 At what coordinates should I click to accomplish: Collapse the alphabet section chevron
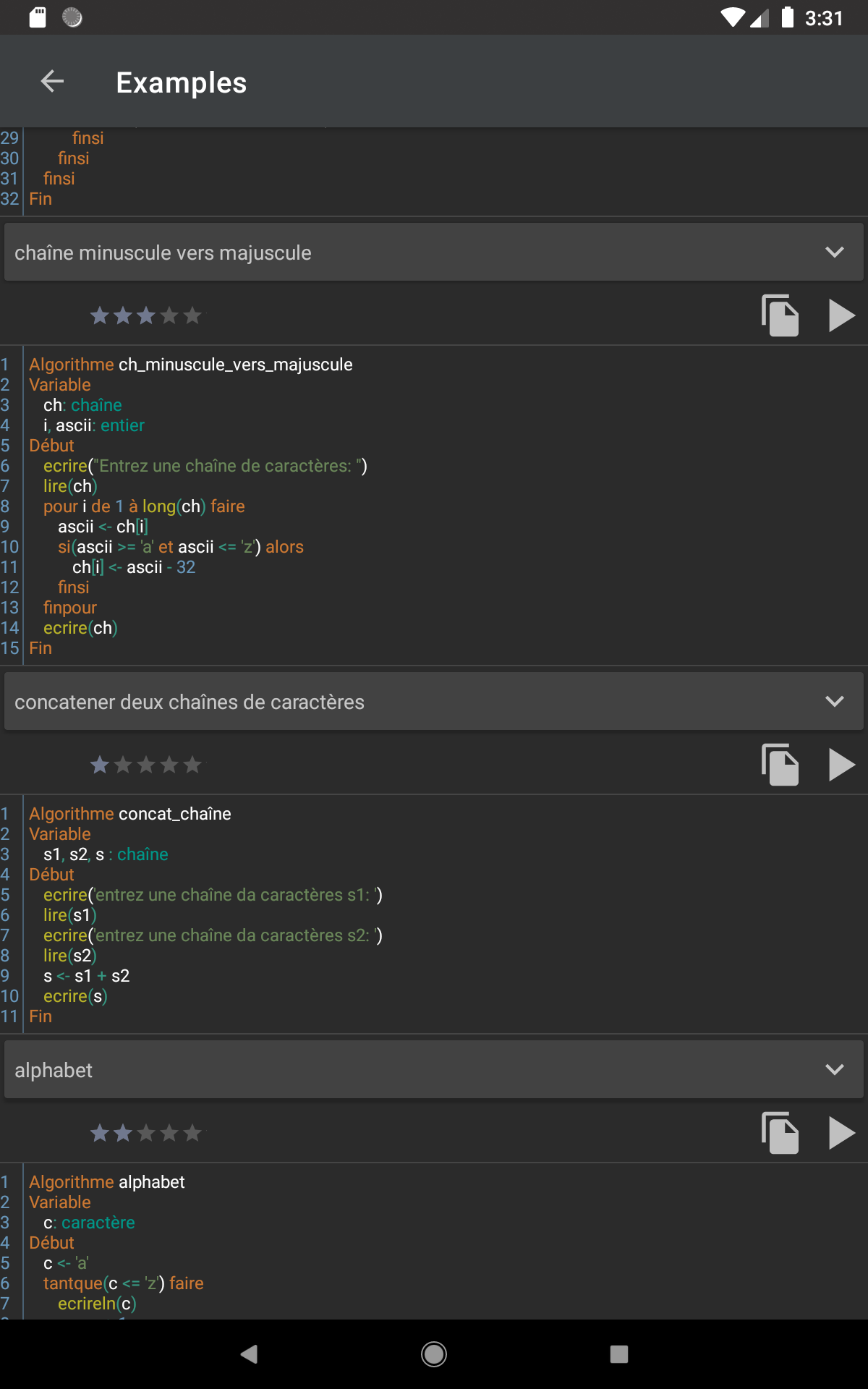835,1069
